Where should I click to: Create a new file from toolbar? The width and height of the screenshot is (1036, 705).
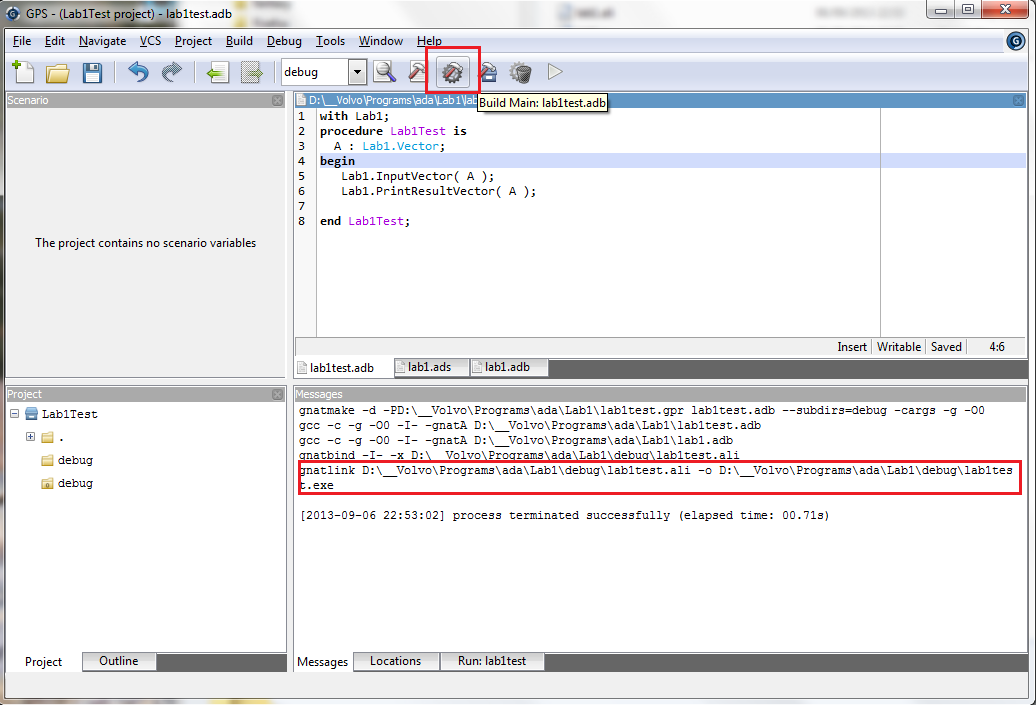(23, 72)
